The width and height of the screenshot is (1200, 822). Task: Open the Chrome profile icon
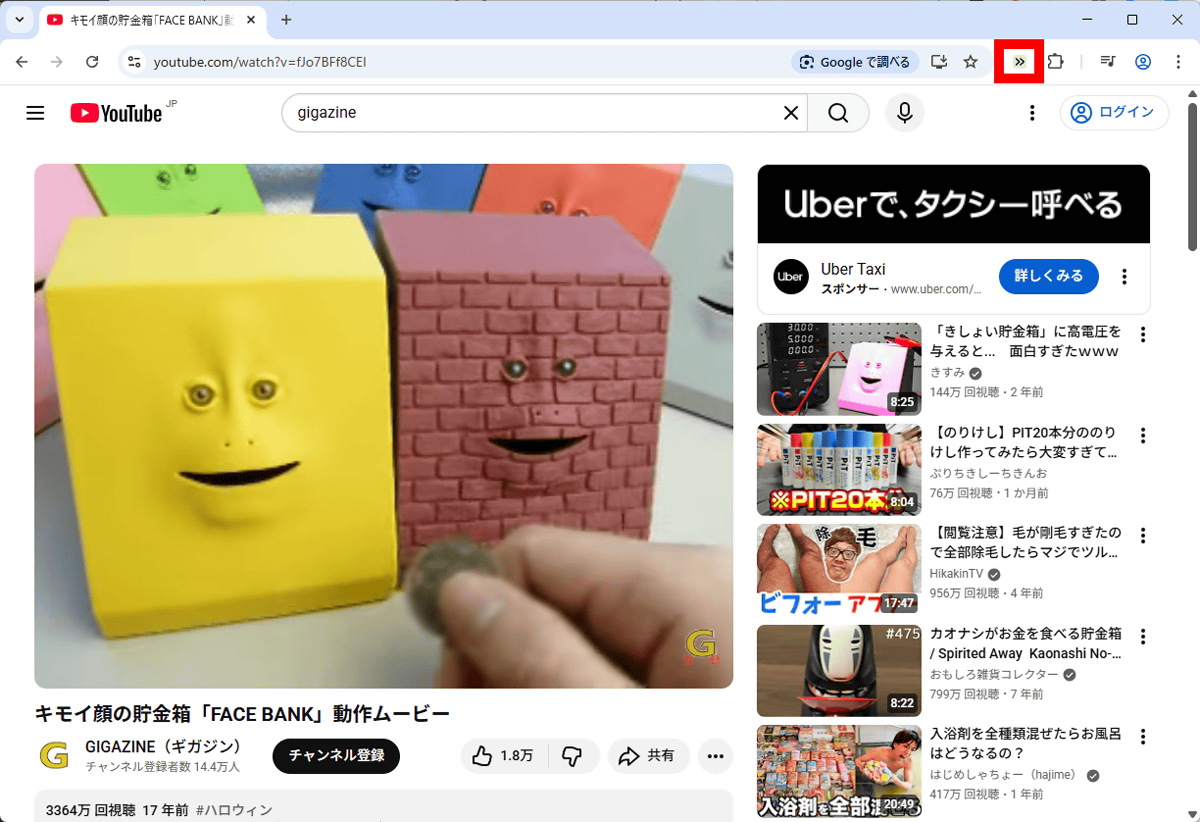(x=1143, y=62)
